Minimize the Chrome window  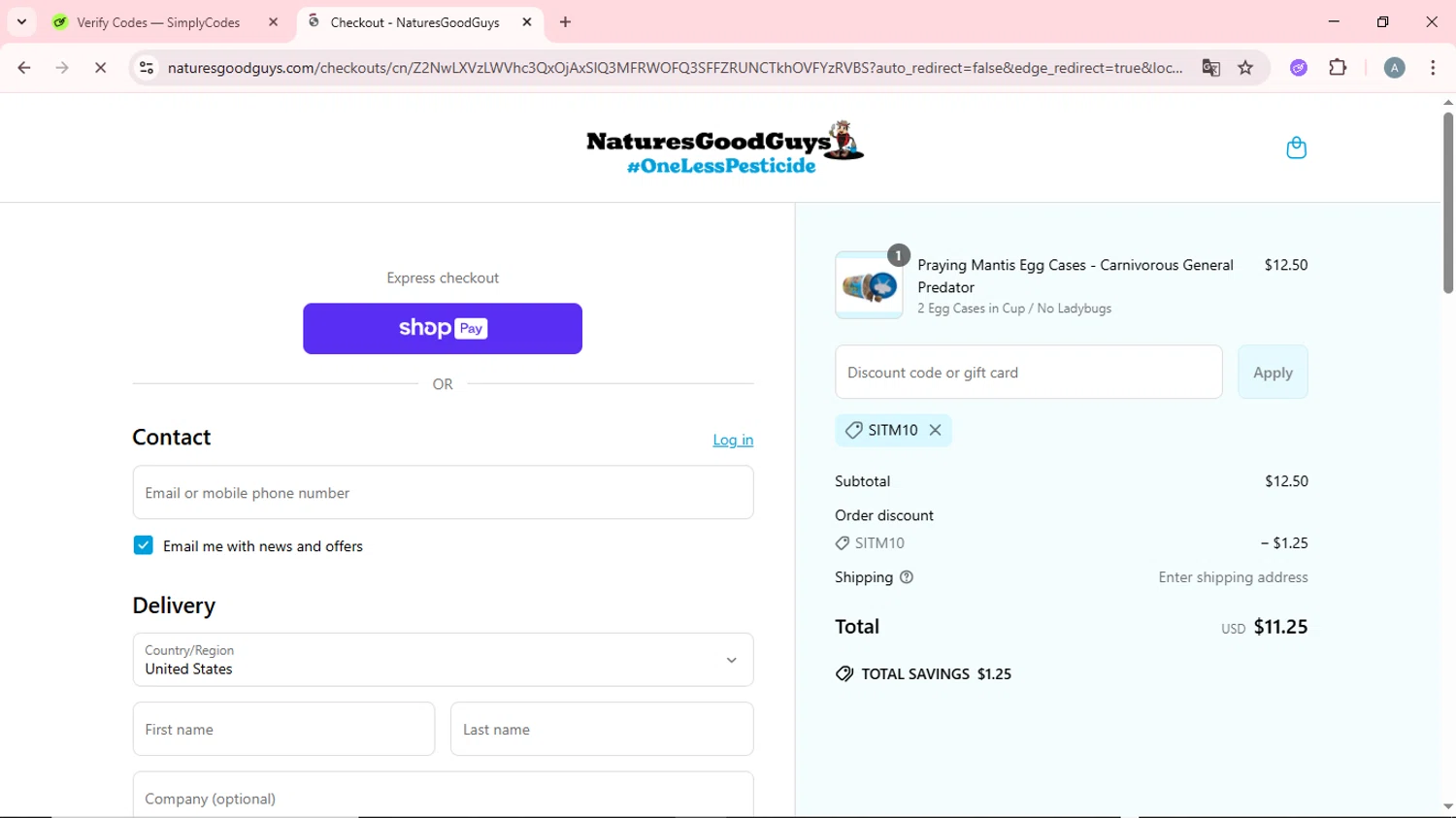click(x=1334, y=21)
